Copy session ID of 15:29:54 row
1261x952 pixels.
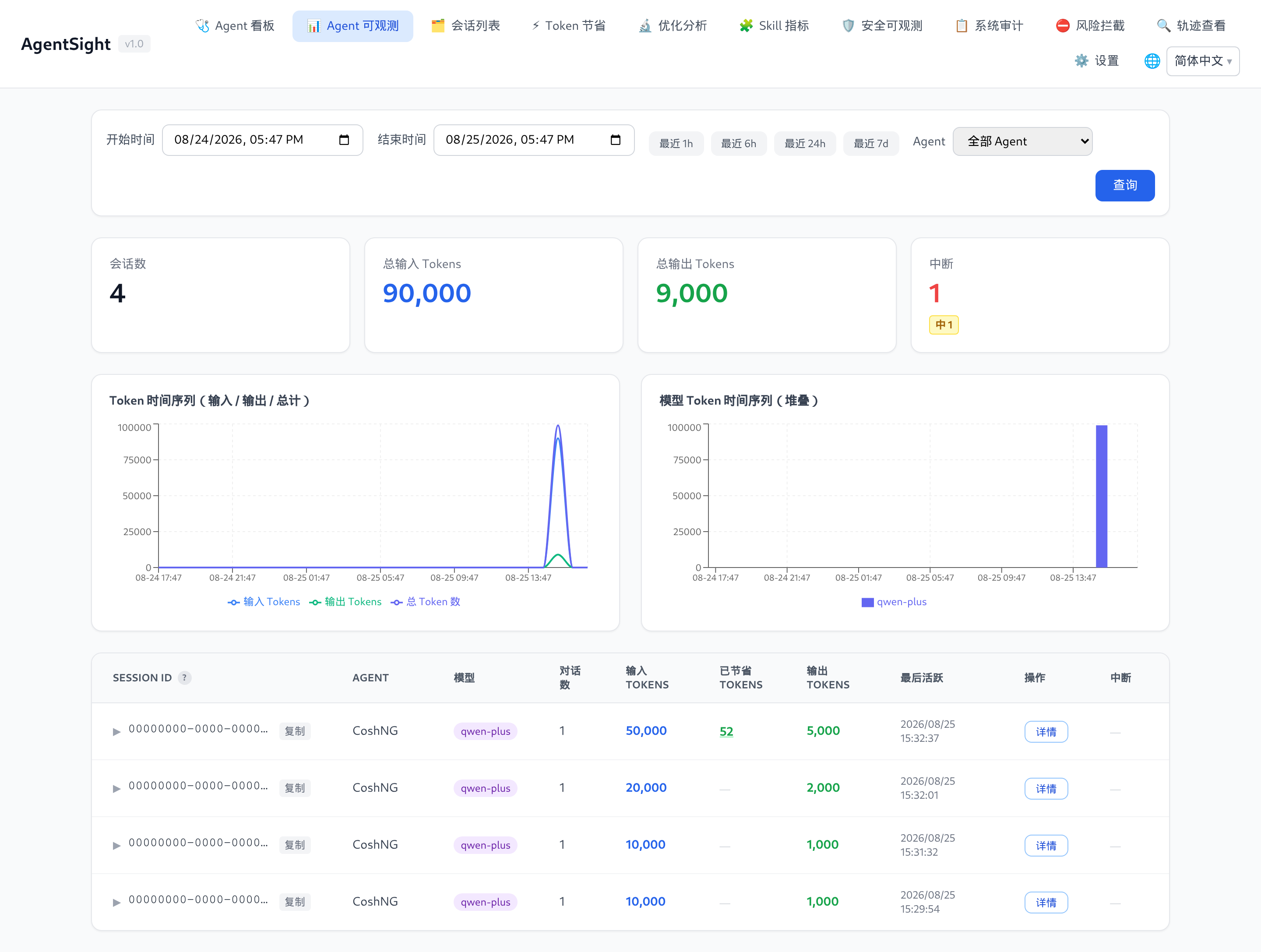295,903
